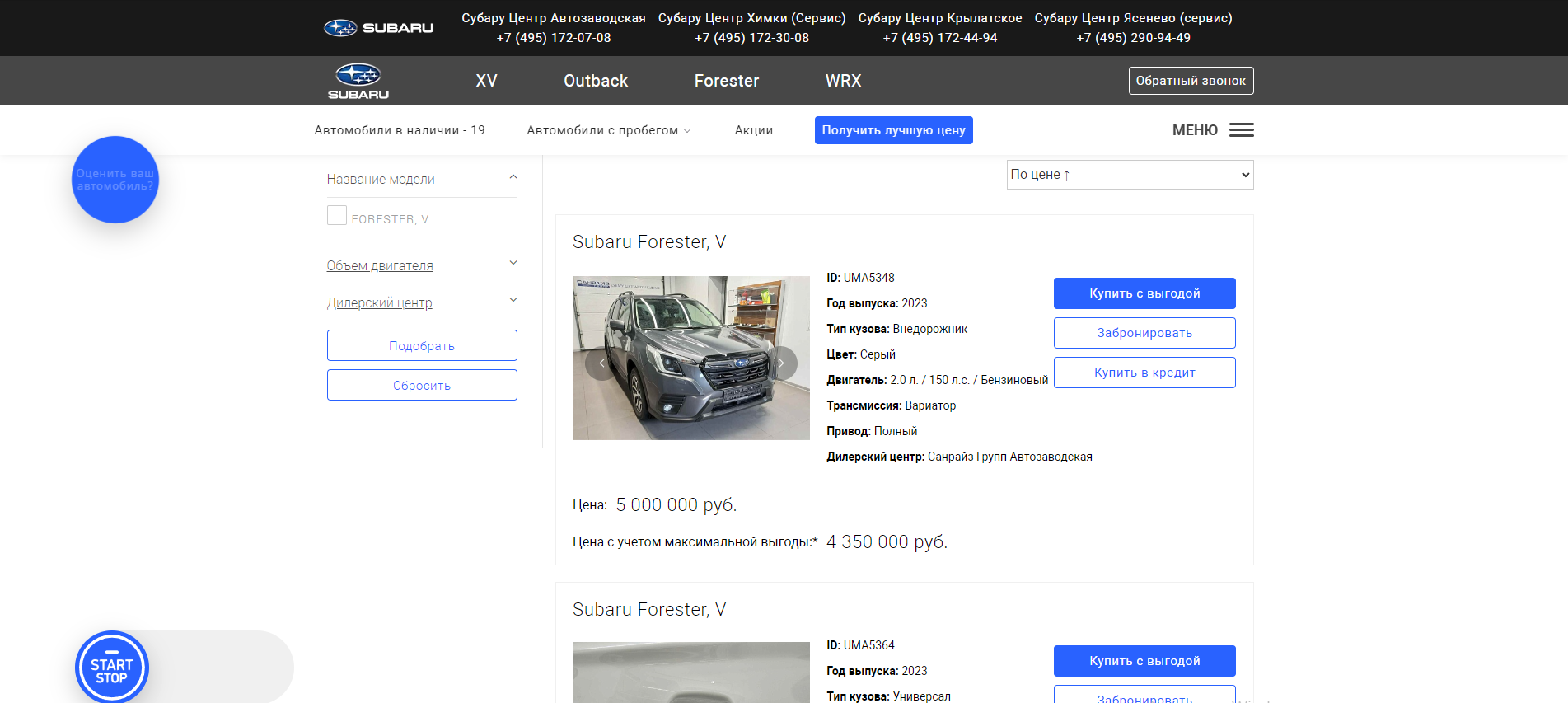Screen dimensions: 1568x703
Task: Click the photo of car UMA5364
Action: pyautogui.click(x=691, y=673)
